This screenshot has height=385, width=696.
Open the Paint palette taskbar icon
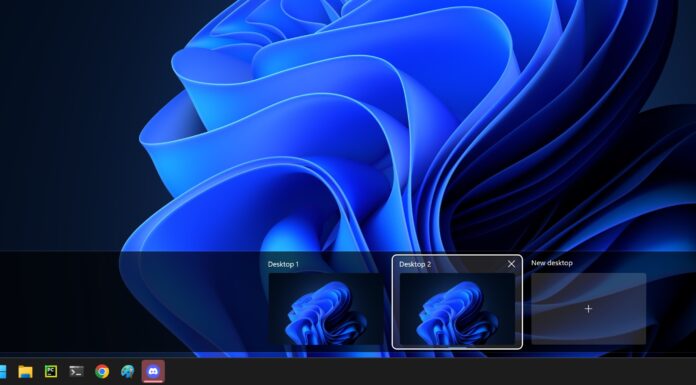127,371
